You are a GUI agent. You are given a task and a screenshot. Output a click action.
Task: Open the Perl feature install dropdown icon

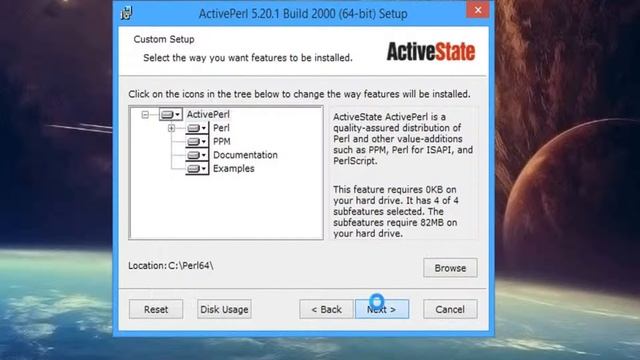197,128
